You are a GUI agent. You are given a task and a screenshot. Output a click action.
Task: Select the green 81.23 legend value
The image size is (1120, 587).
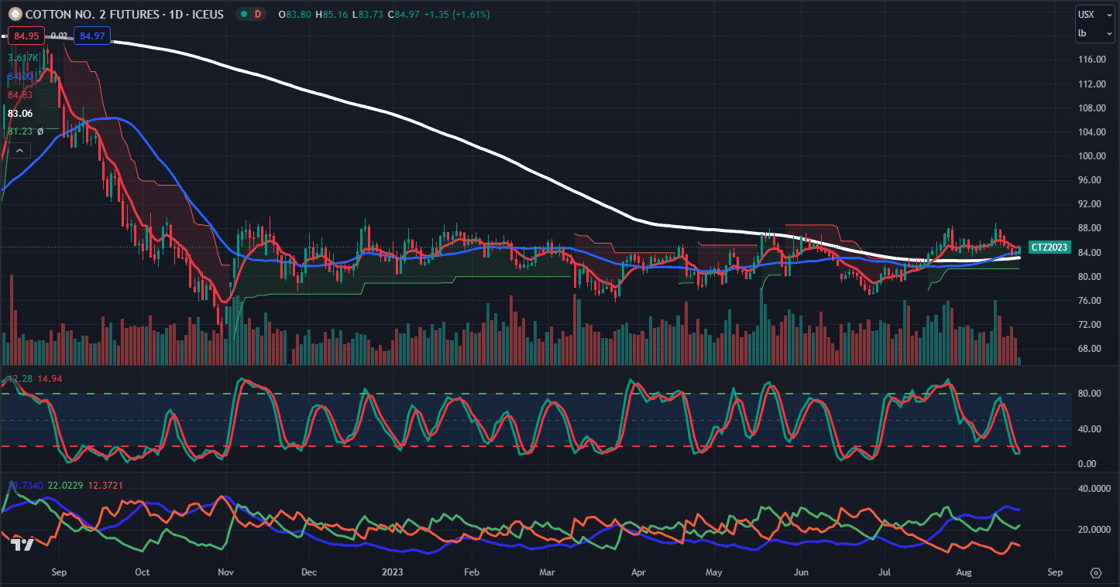click(20, 131)
